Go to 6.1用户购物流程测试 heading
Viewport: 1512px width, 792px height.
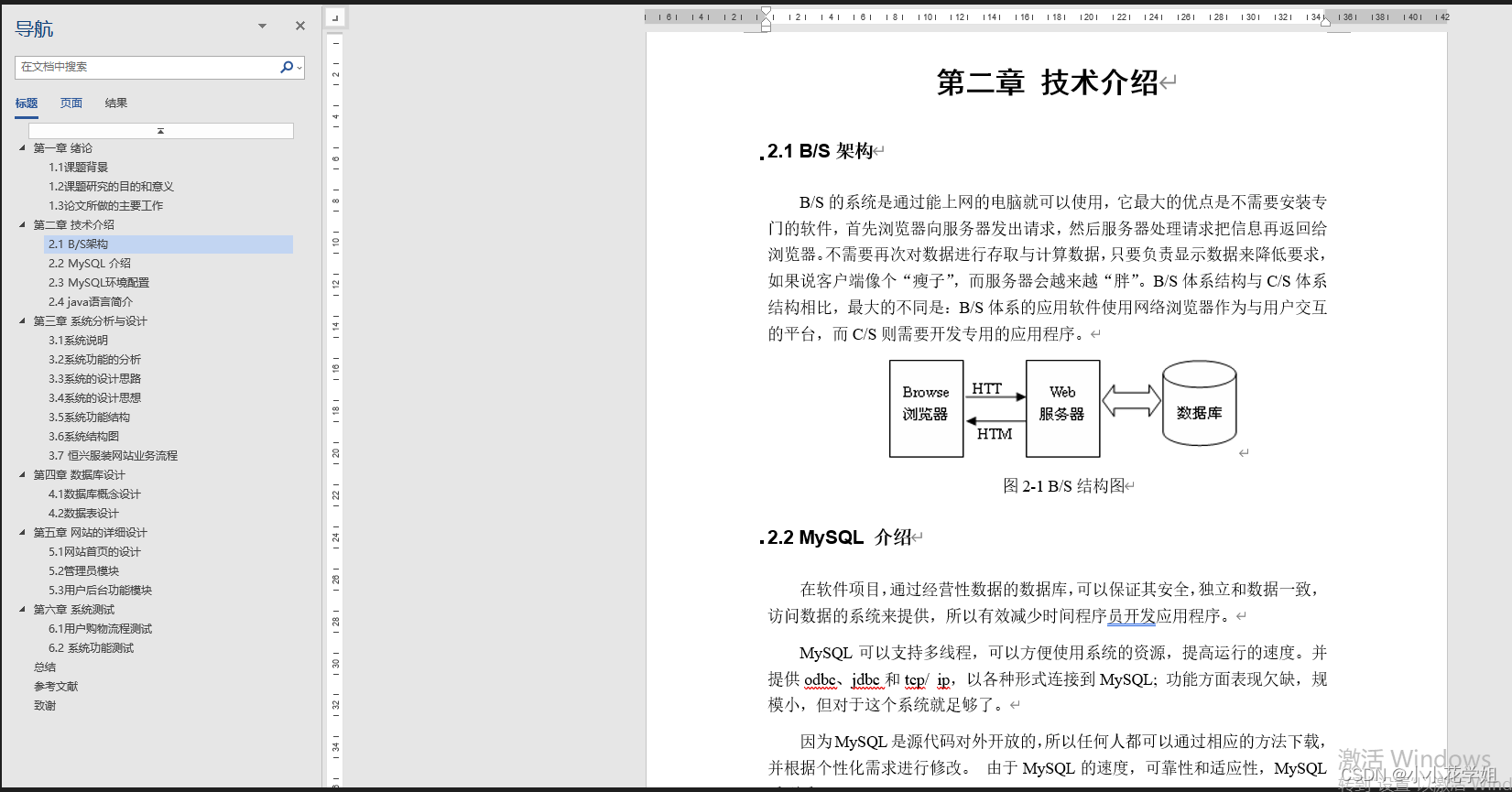tap(101, 629)
